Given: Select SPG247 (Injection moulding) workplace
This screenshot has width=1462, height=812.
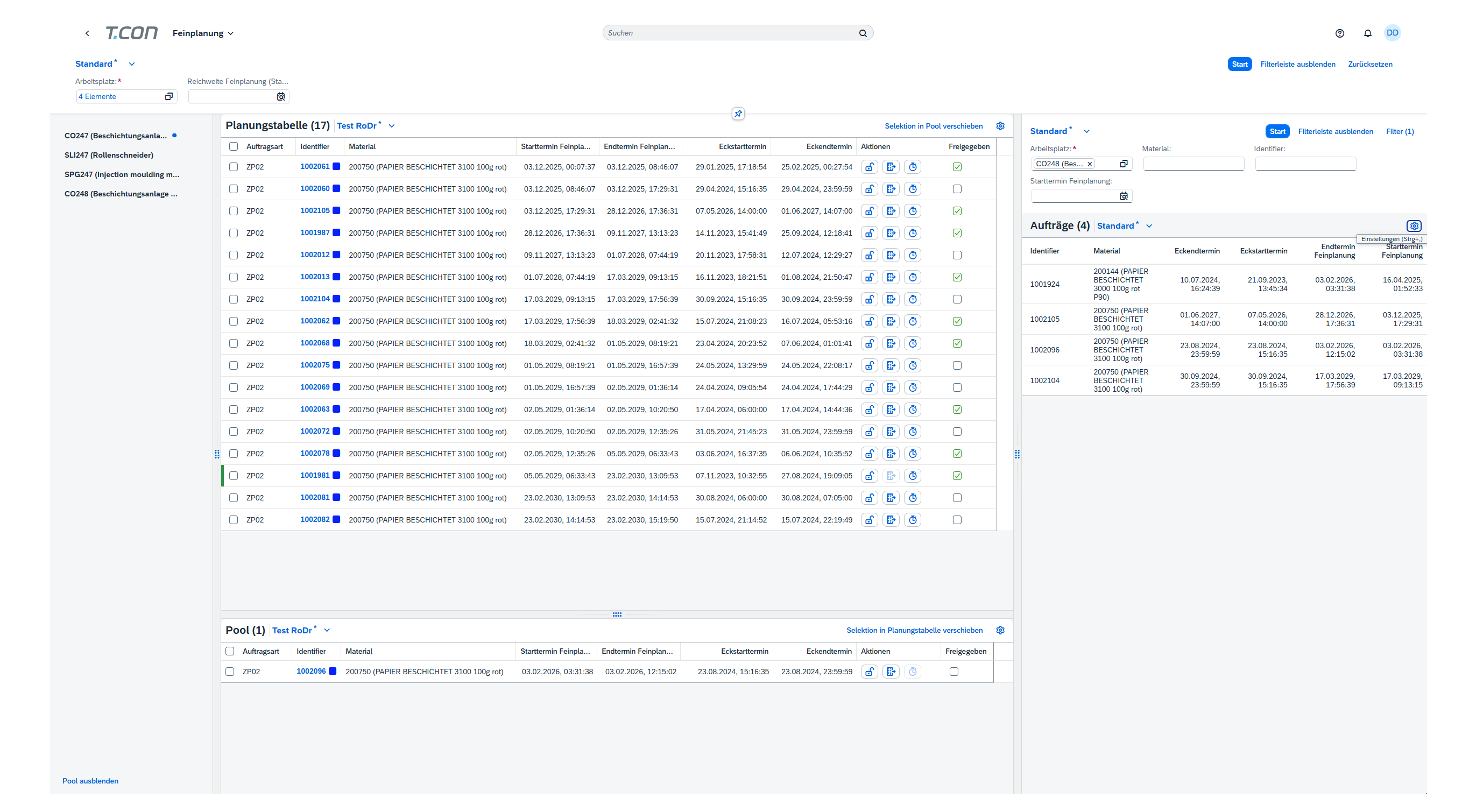Looking at the screenshot, I should (122, 174).
